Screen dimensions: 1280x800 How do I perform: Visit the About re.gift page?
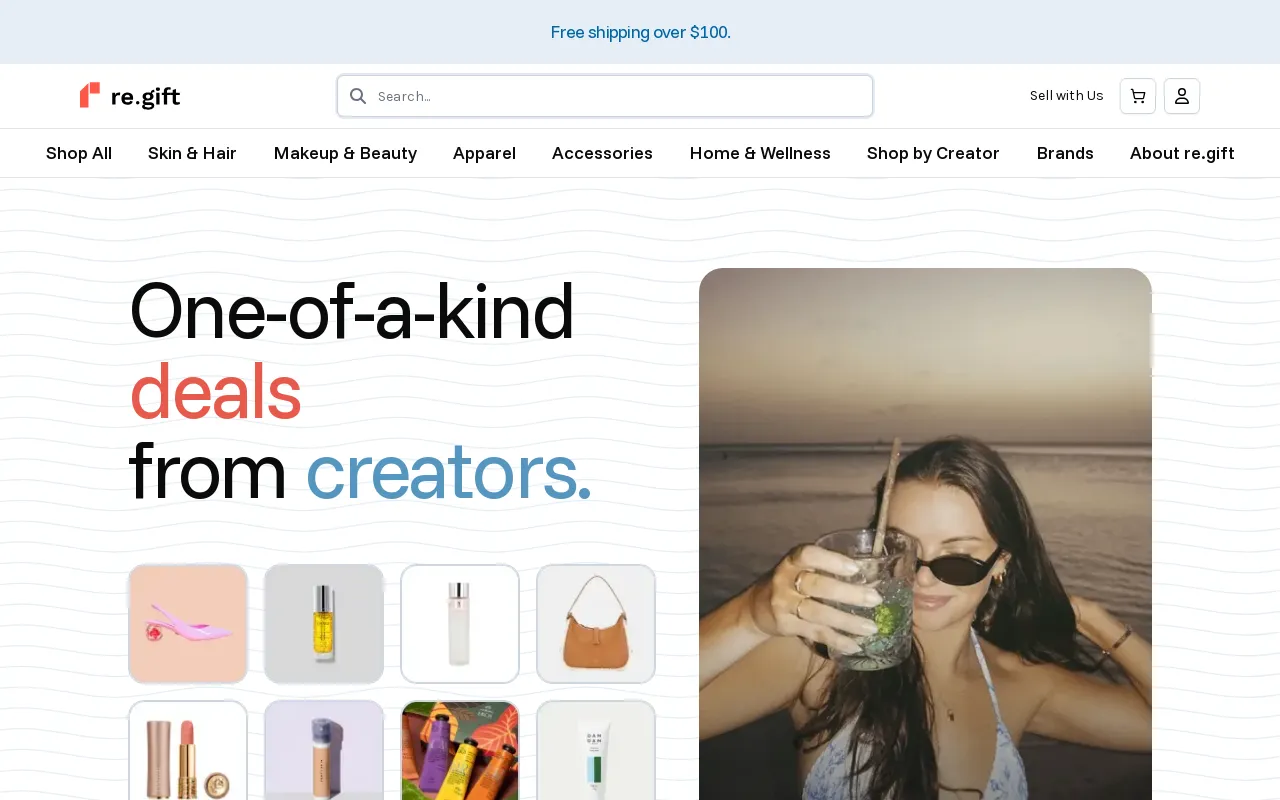coord(1182,153)
